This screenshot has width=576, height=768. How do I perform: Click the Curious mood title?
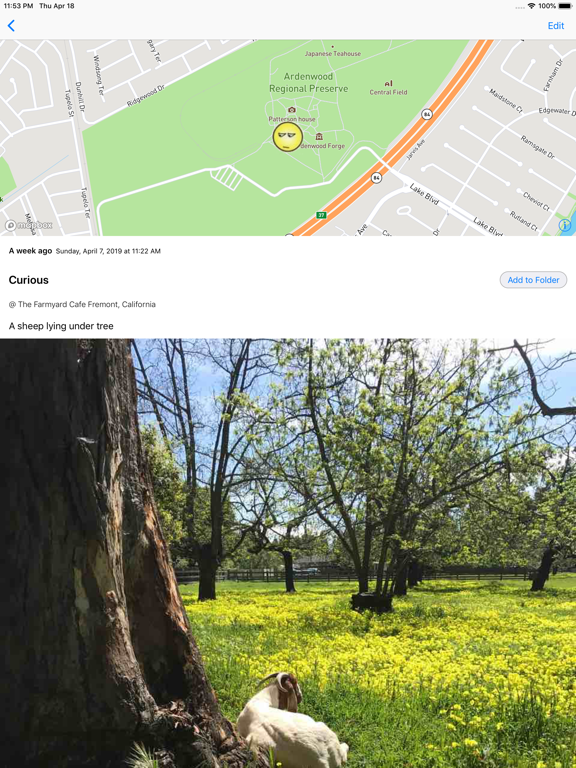28,280
